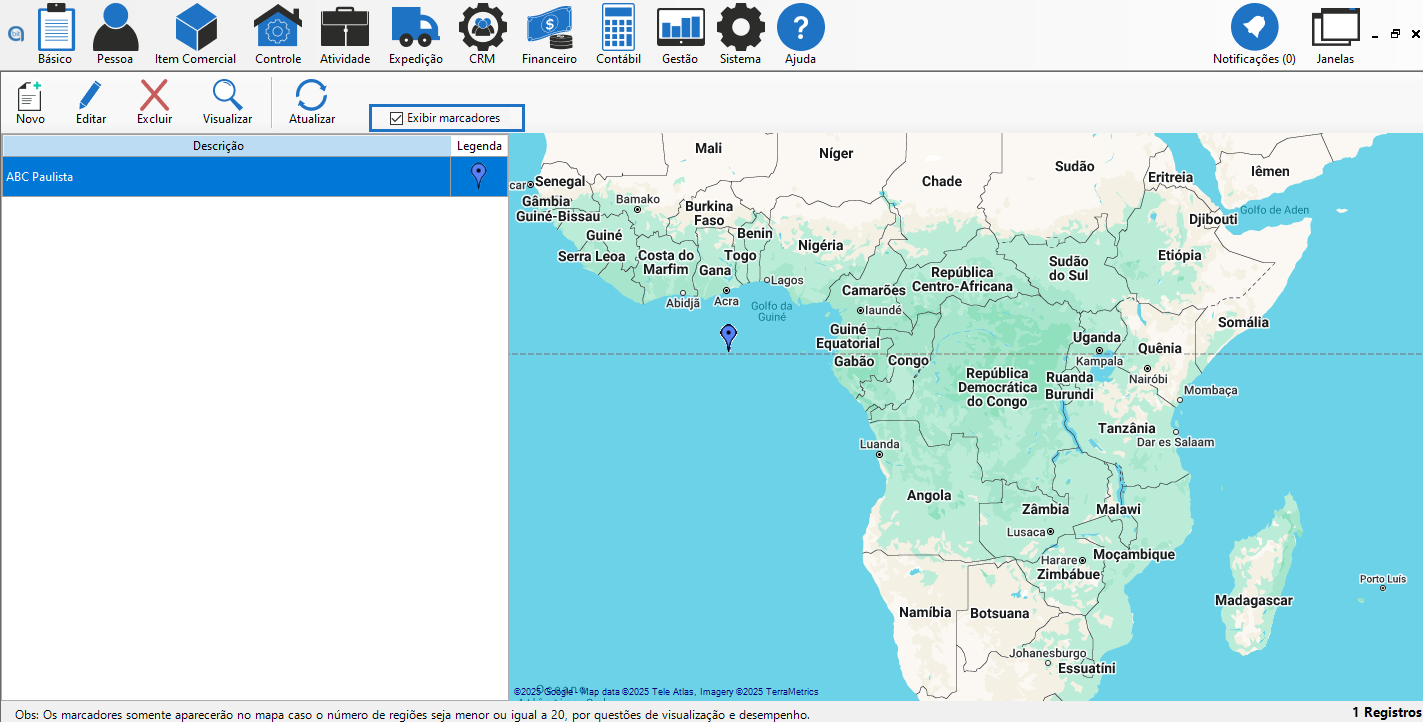Open the Janelas window list
1423x722 pixels.
tap(1335, 29)
